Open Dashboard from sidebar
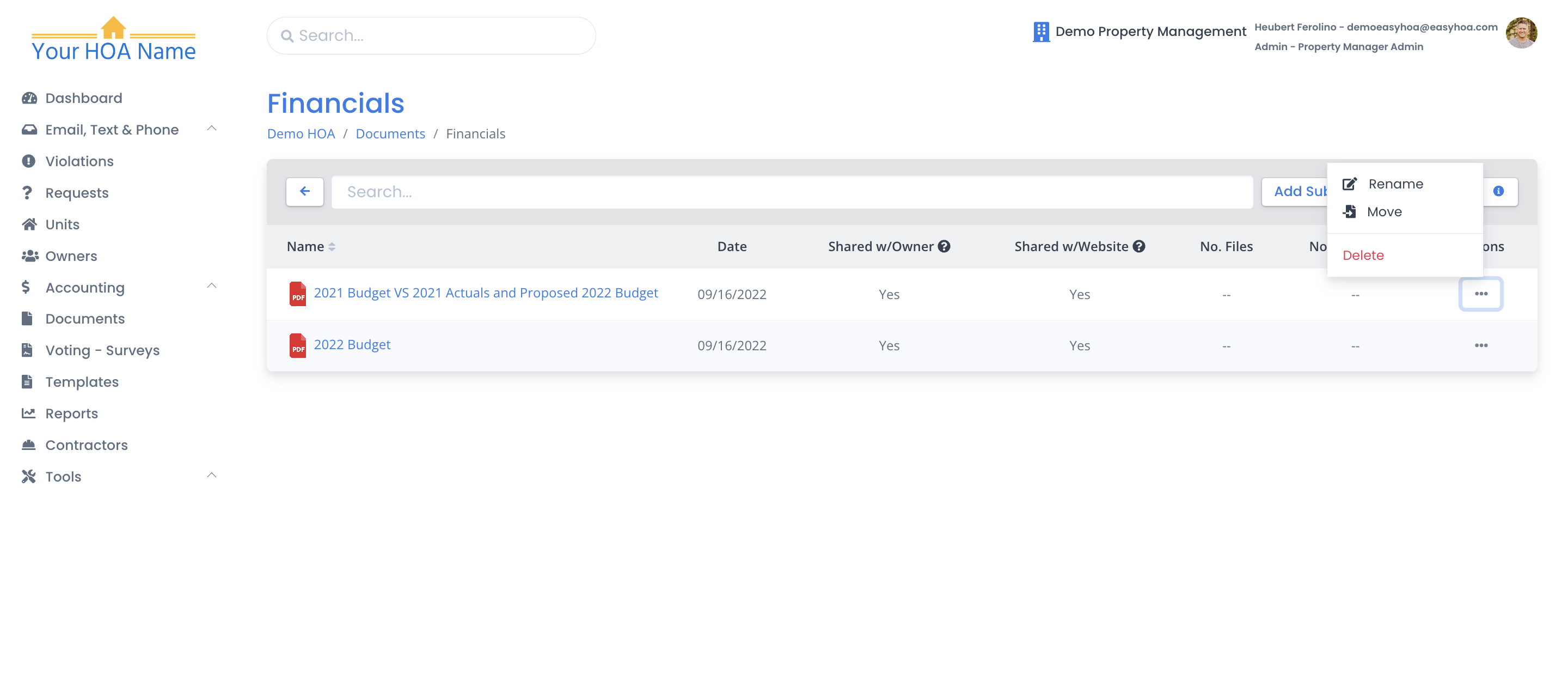 click(83, 98)
